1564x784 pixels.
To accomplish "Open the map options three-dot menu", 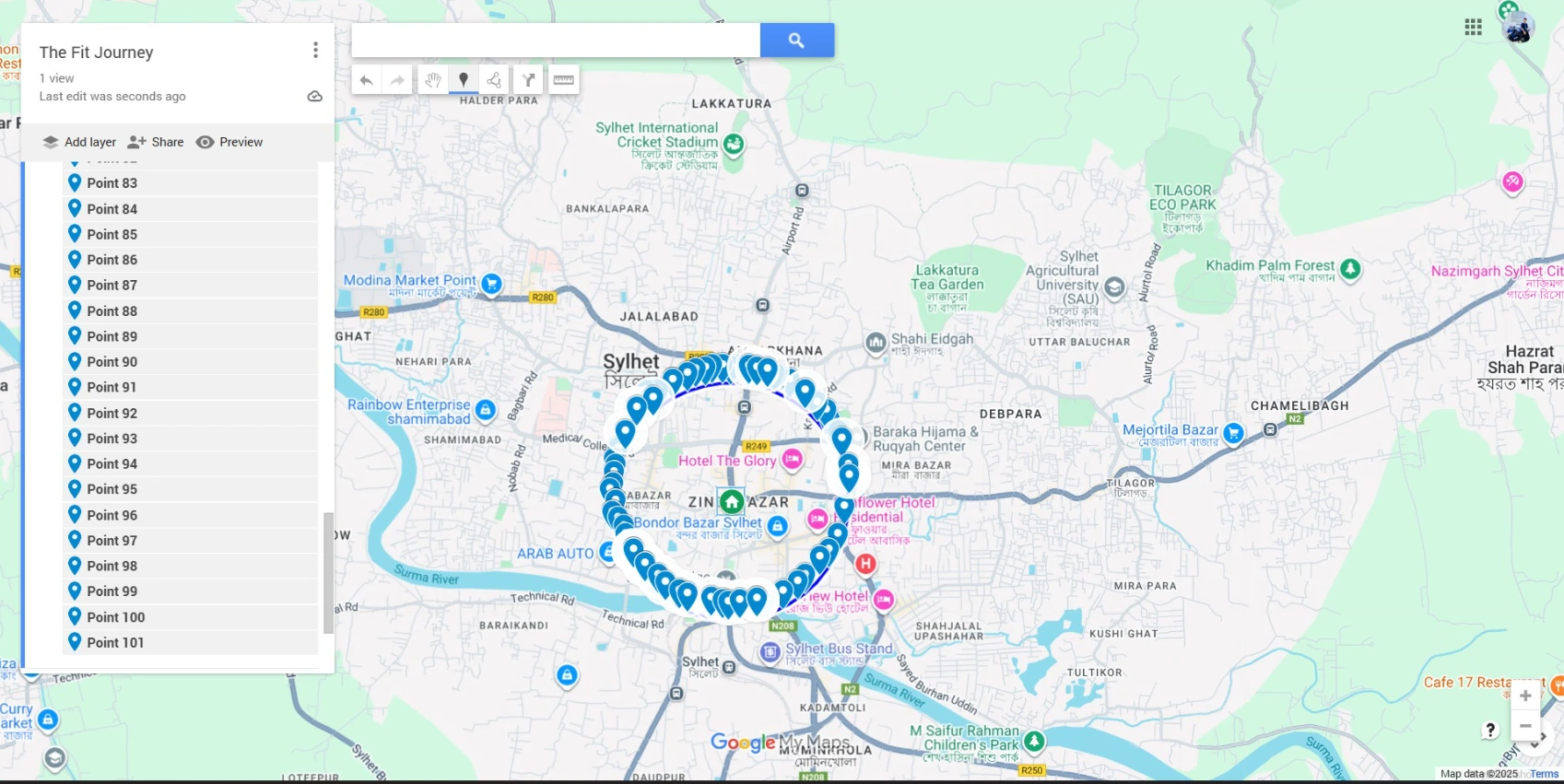I will point(315,50).
